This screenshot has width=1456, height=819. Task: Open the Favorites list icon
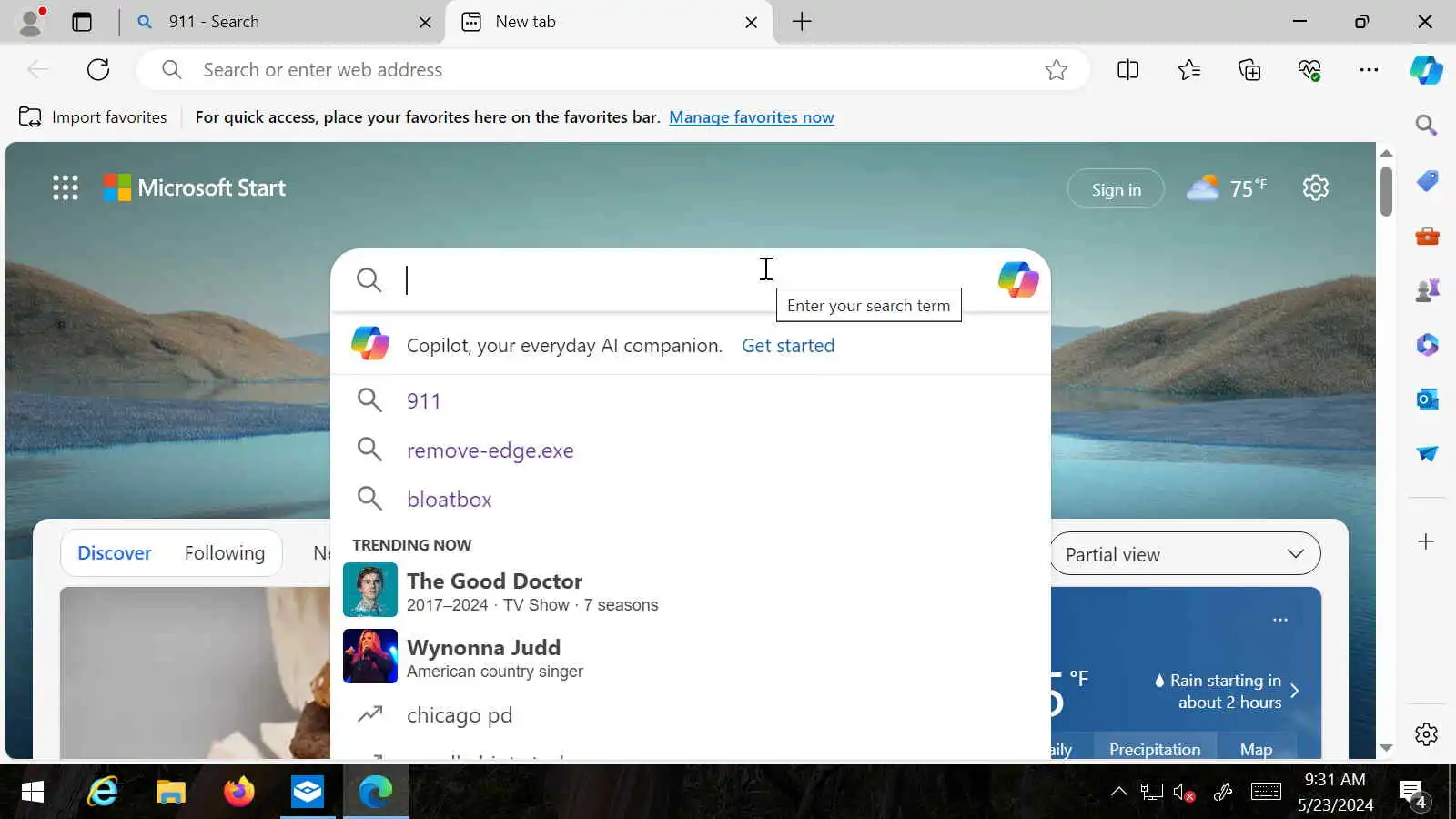1188,70
